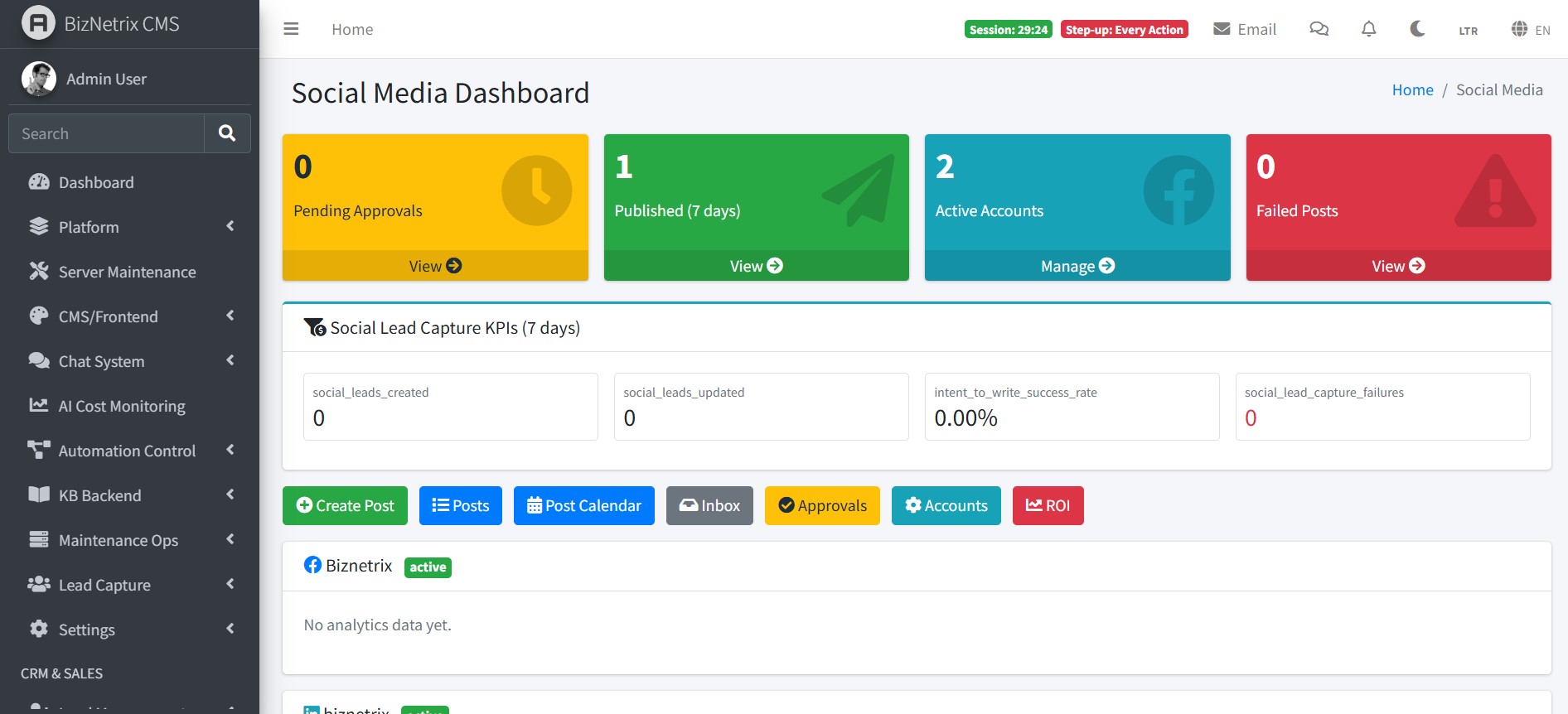Click the Failed Posts warning triangle icon
The image size is (1568, 714).
(x=1496, y=191)
